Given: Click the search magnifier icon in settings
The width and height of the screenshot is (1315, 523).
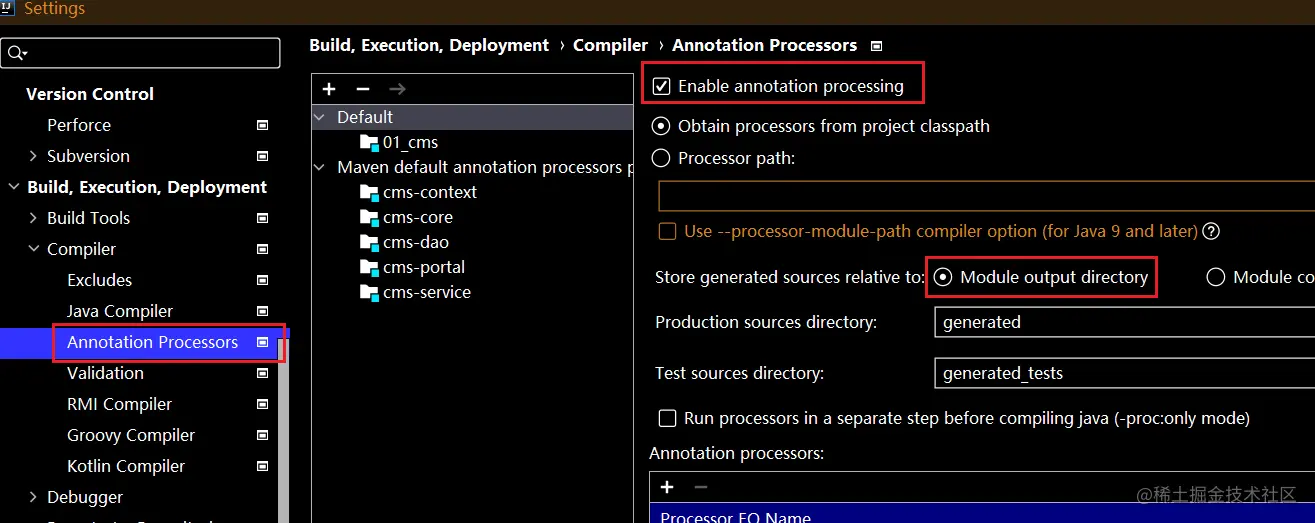Looking at the screenshot, I should click(17, 53).
